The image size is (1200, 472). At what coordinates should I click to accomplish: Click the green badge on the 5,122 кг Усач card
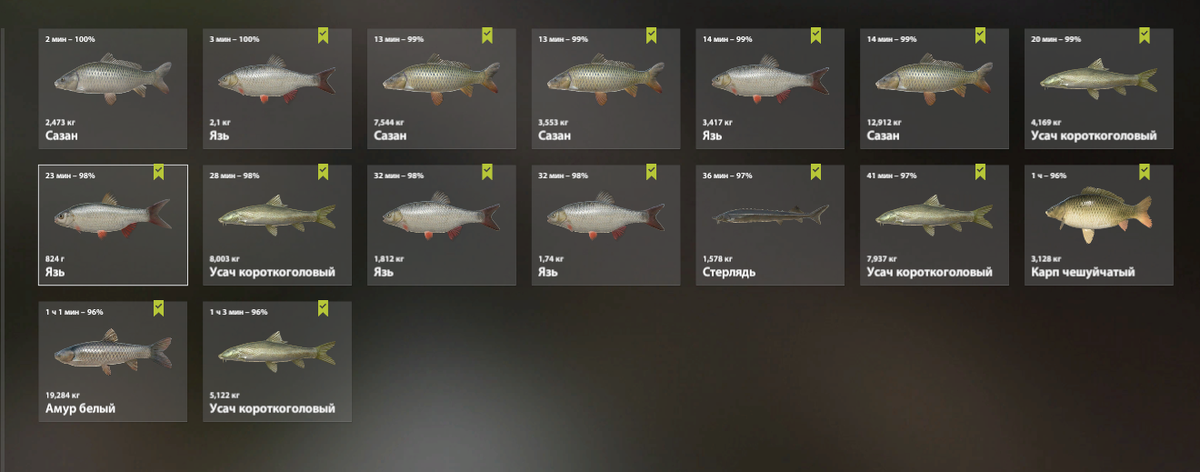(x=323, y=309)
